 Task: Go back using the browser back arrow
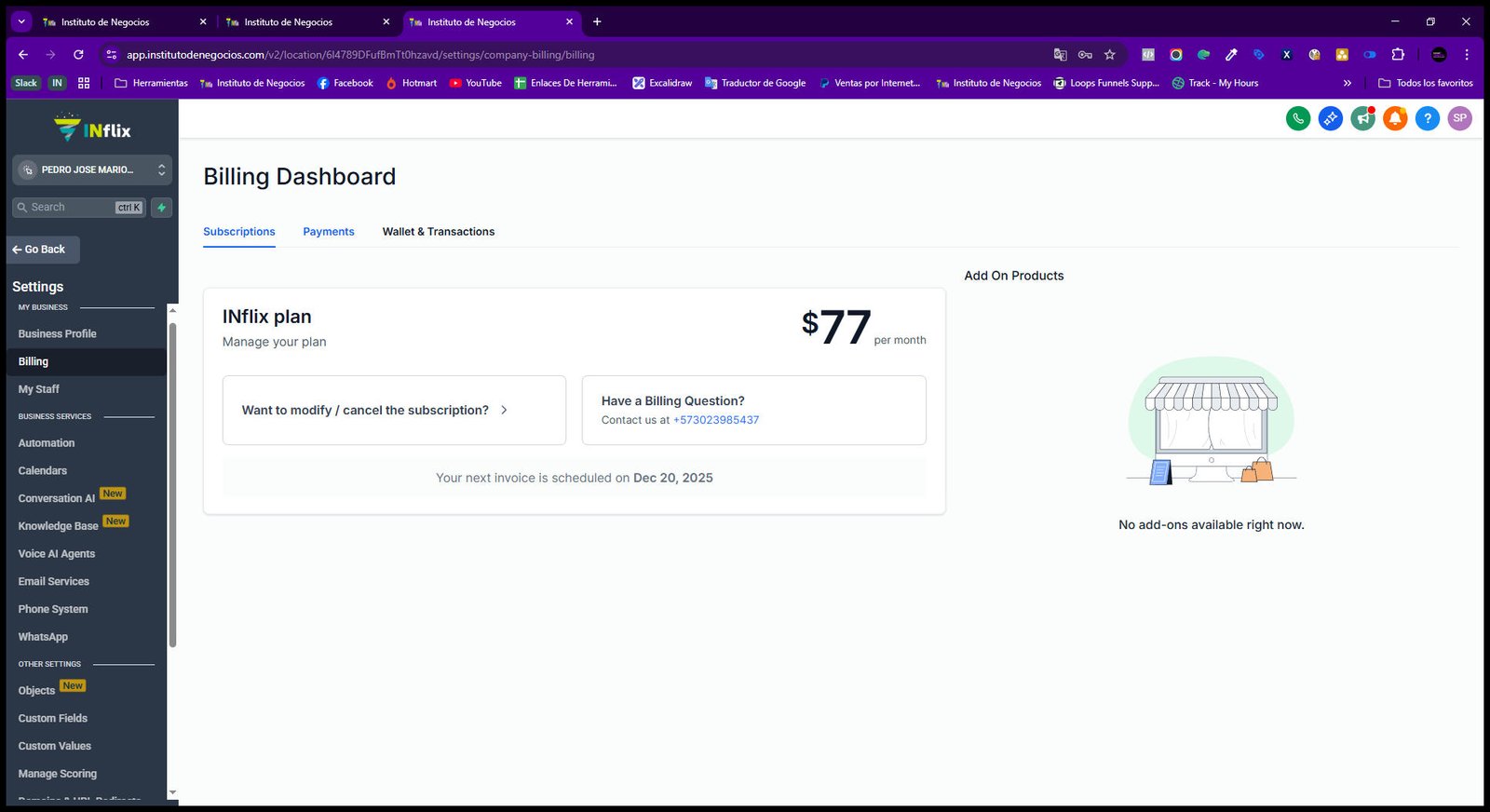(23, 55)
